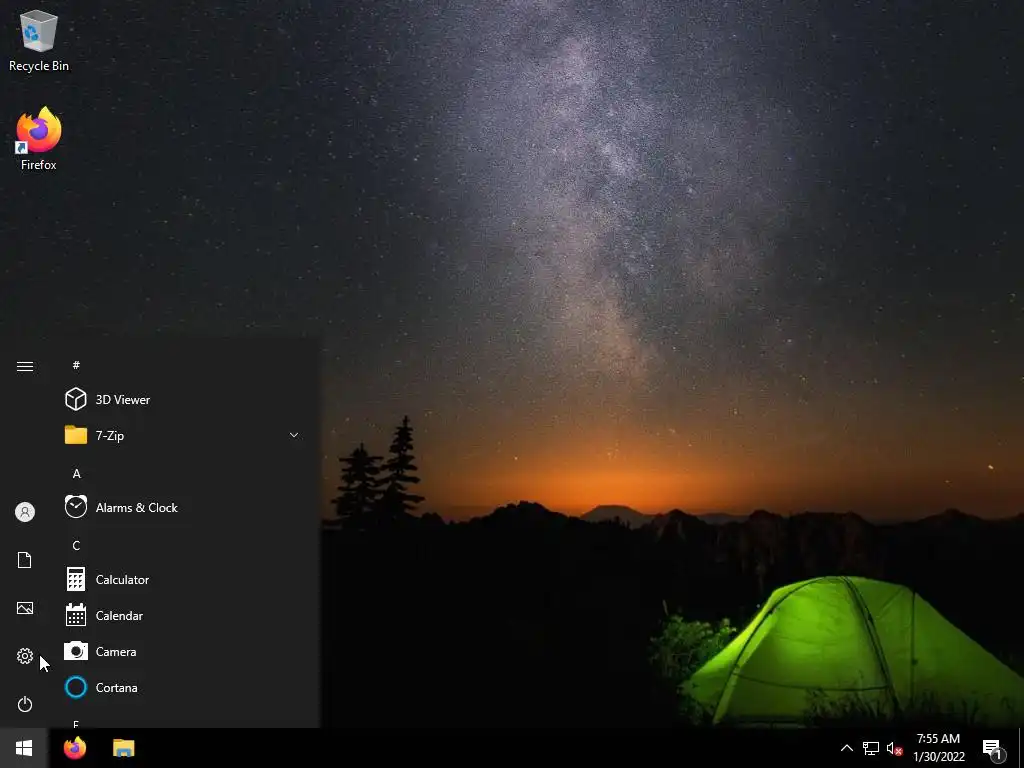Click the muted volume tray icon
This screenshot has height=768, width=1024.
(894, 748)
